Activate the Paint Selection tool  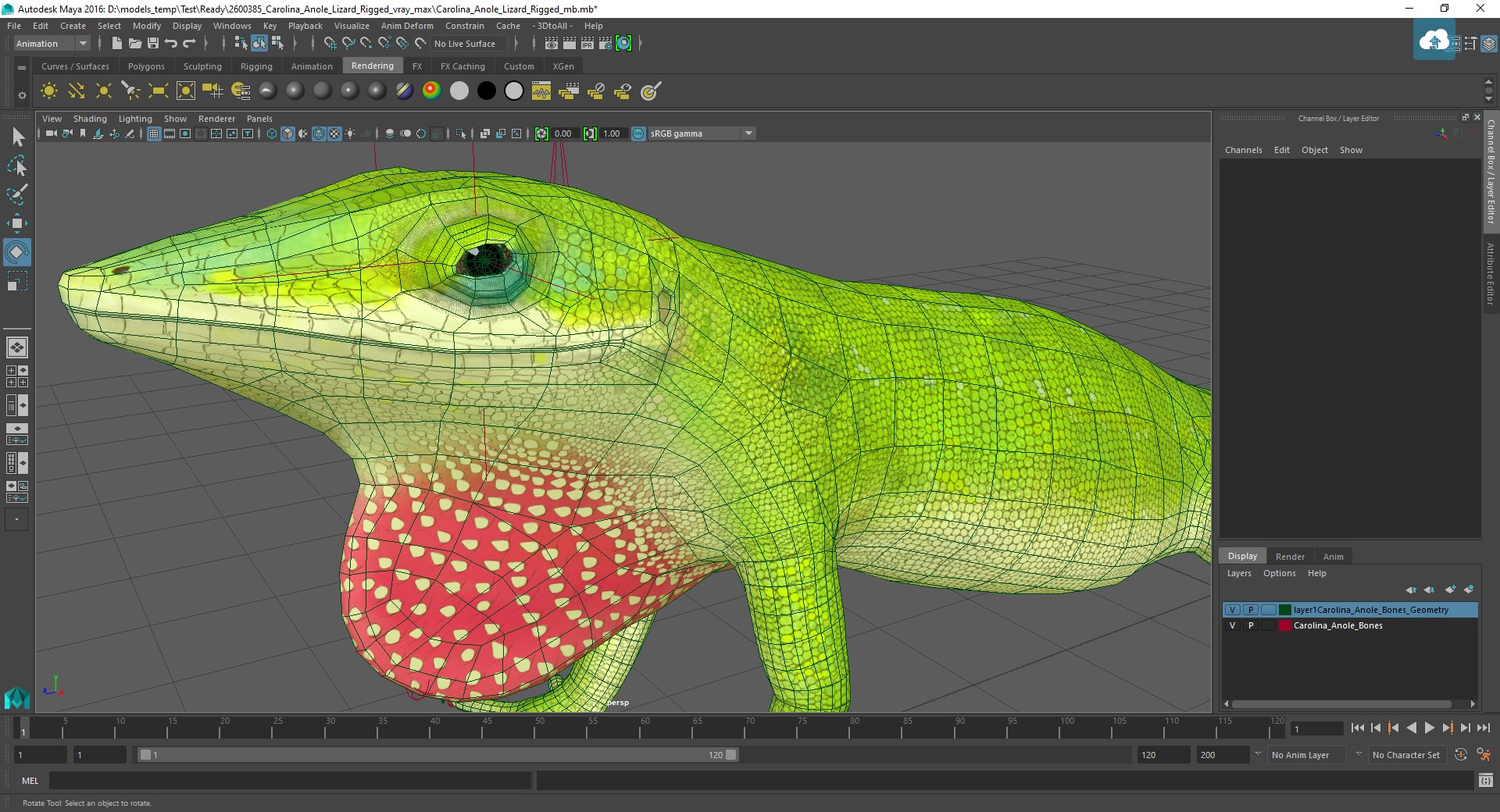tap(17, 194)
